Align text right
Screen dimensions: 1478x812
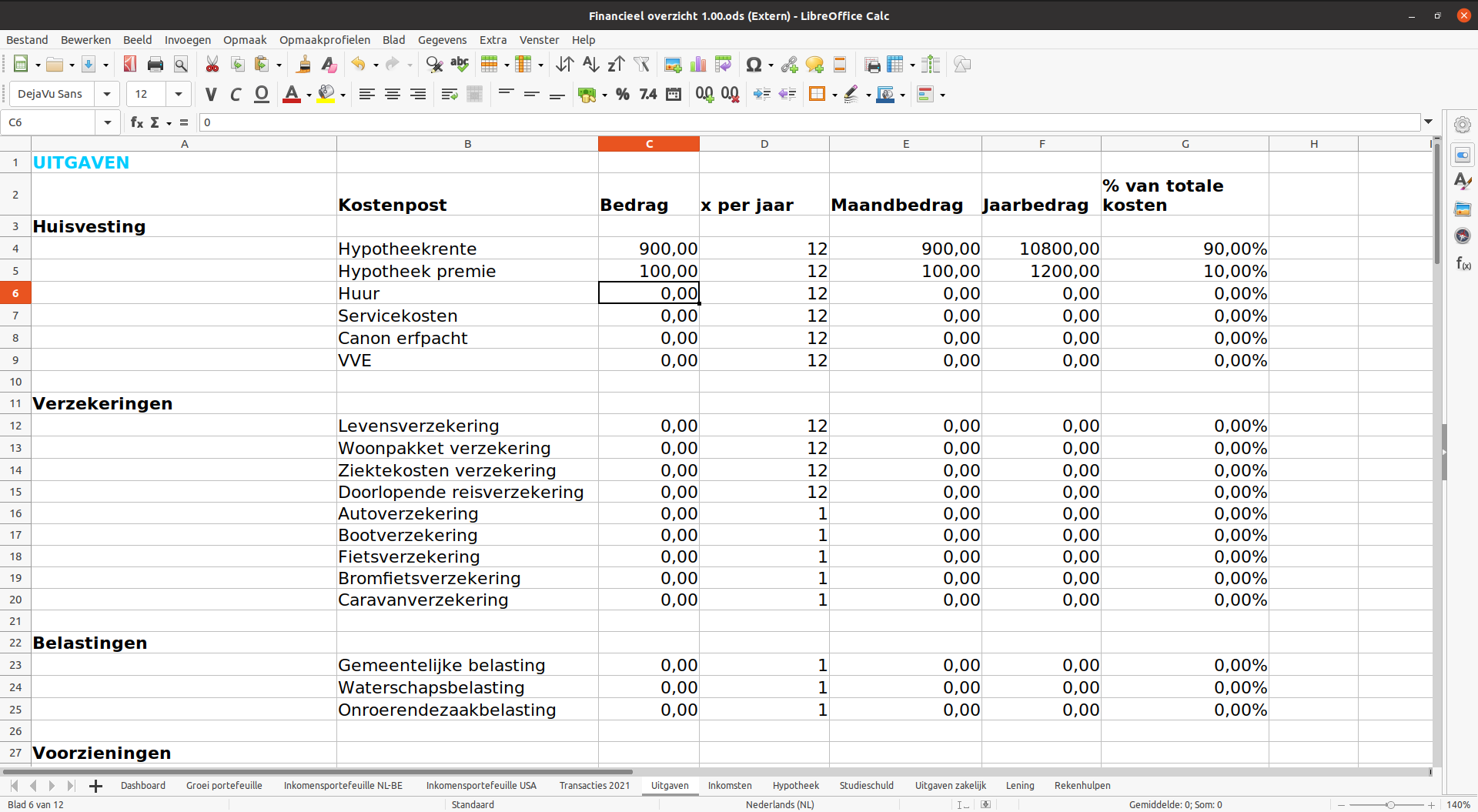(x=418, y=94)
